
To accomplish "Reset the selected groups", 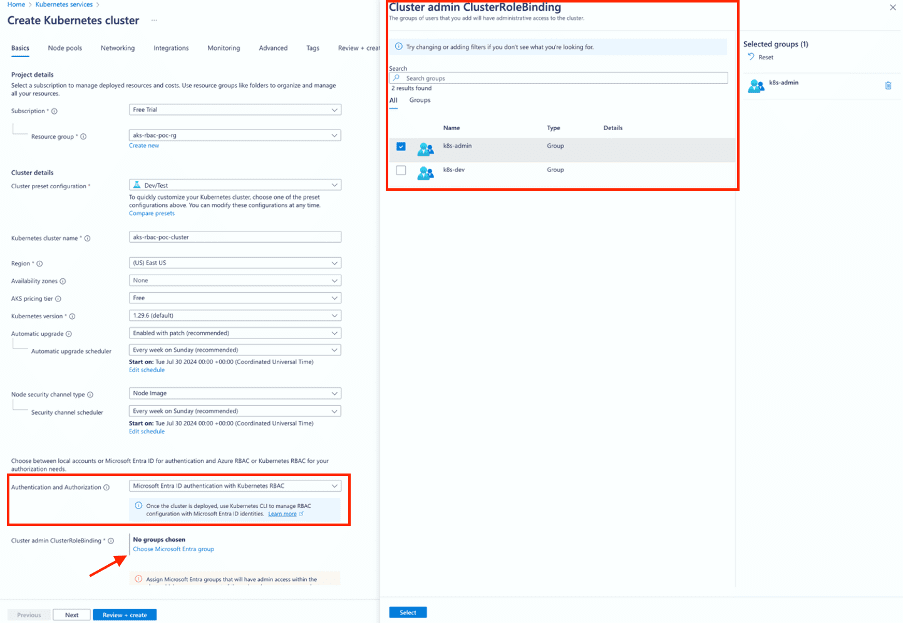I will click(x=760, y=57).
